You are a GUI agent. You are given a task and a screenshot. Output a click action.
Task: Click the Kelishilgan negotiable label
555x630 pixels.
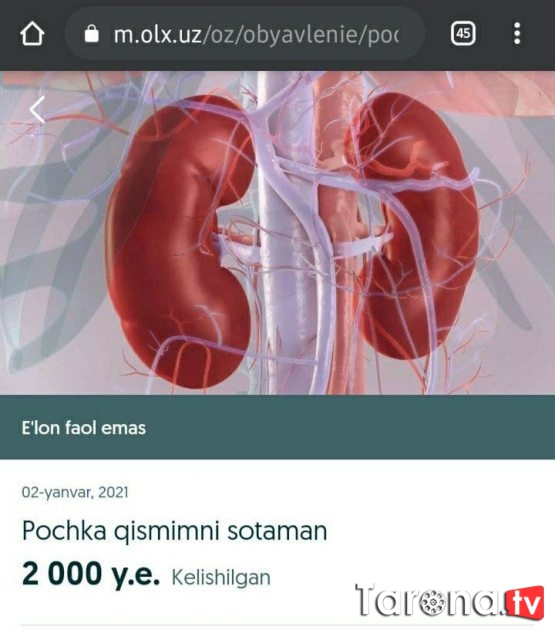coord(221,577)
